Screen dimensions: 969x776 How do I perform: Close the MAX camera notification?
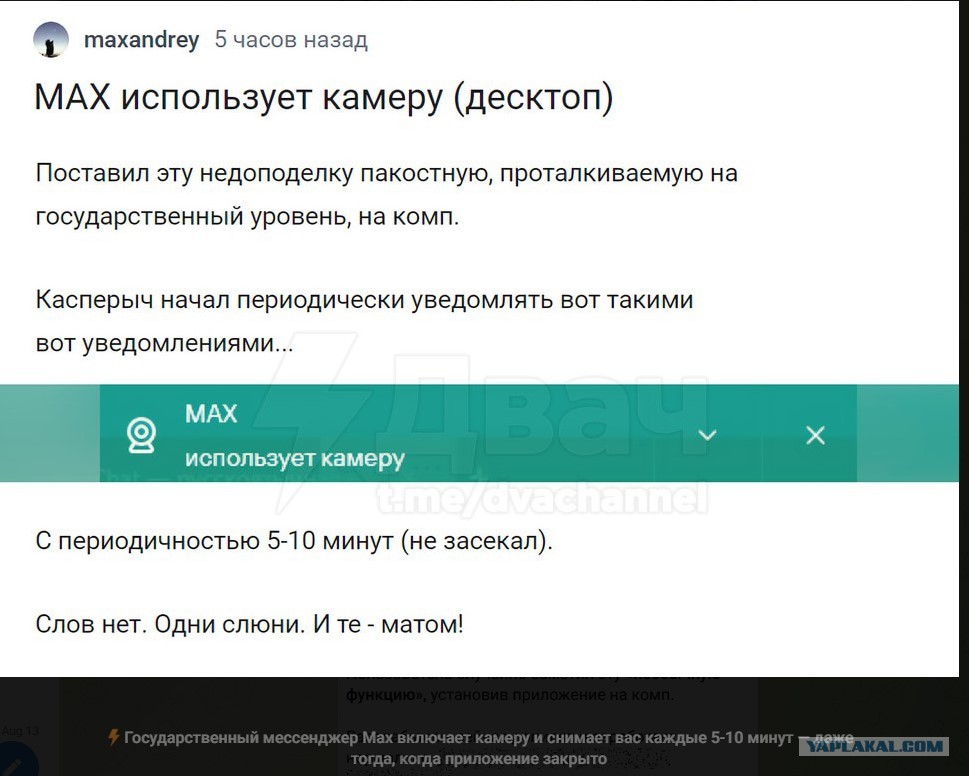pos(816,435)
